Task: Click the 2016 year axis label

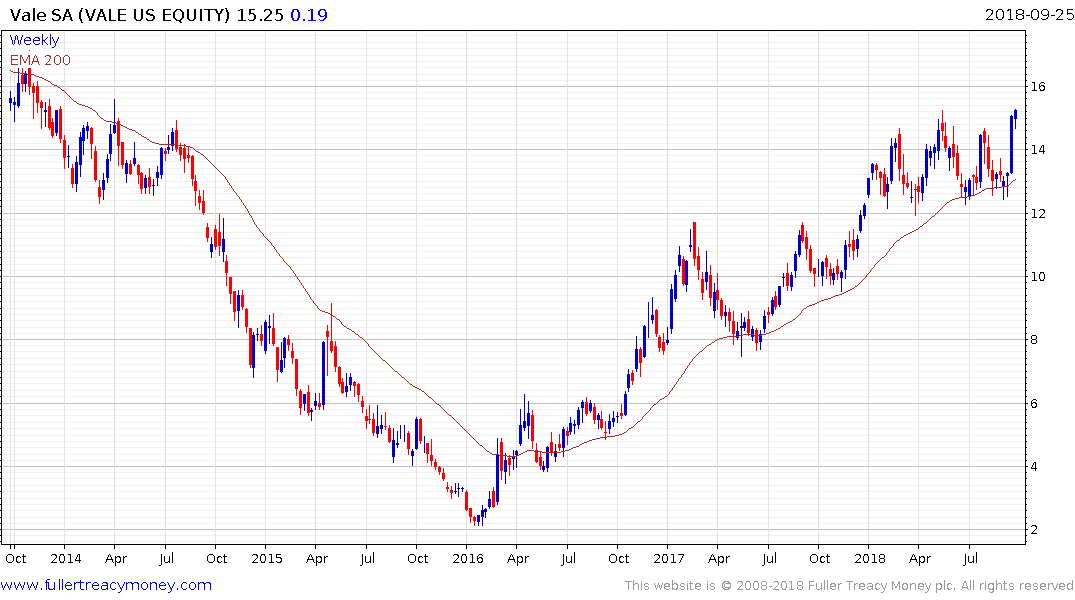Action: (x=468, y=558)
